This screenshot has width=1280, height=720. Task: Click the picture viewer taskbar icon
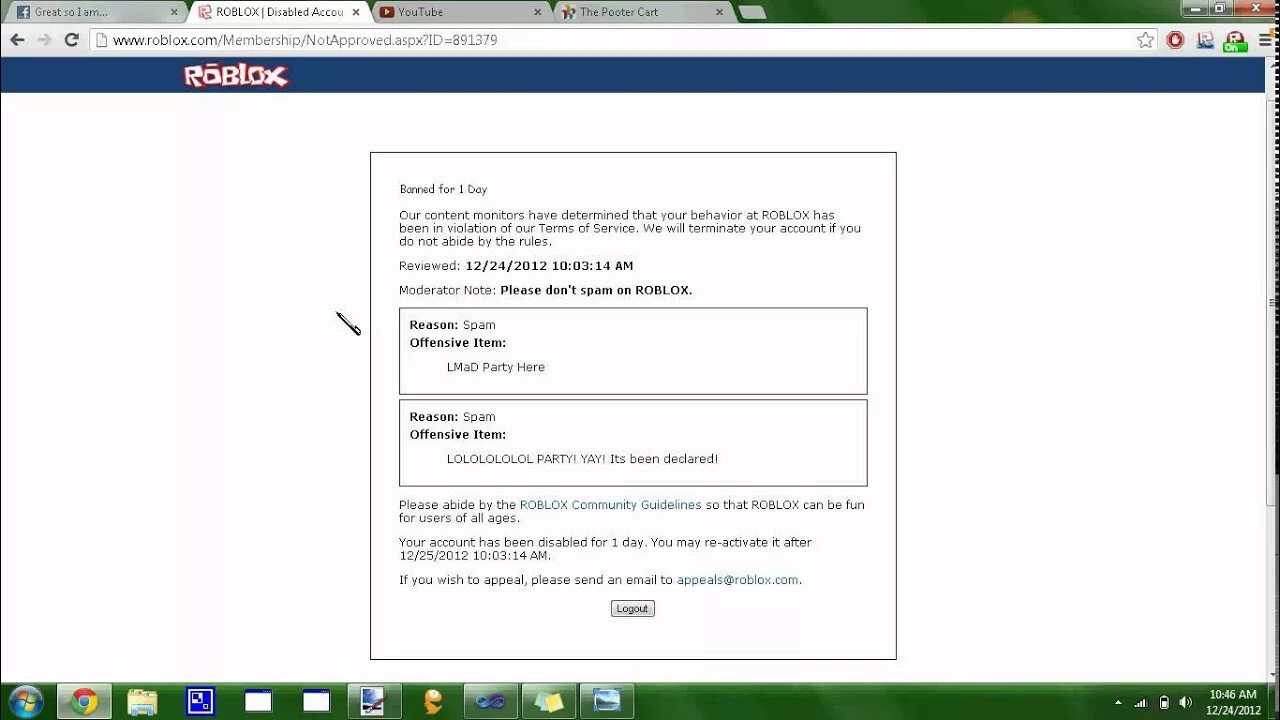(606, 701)
